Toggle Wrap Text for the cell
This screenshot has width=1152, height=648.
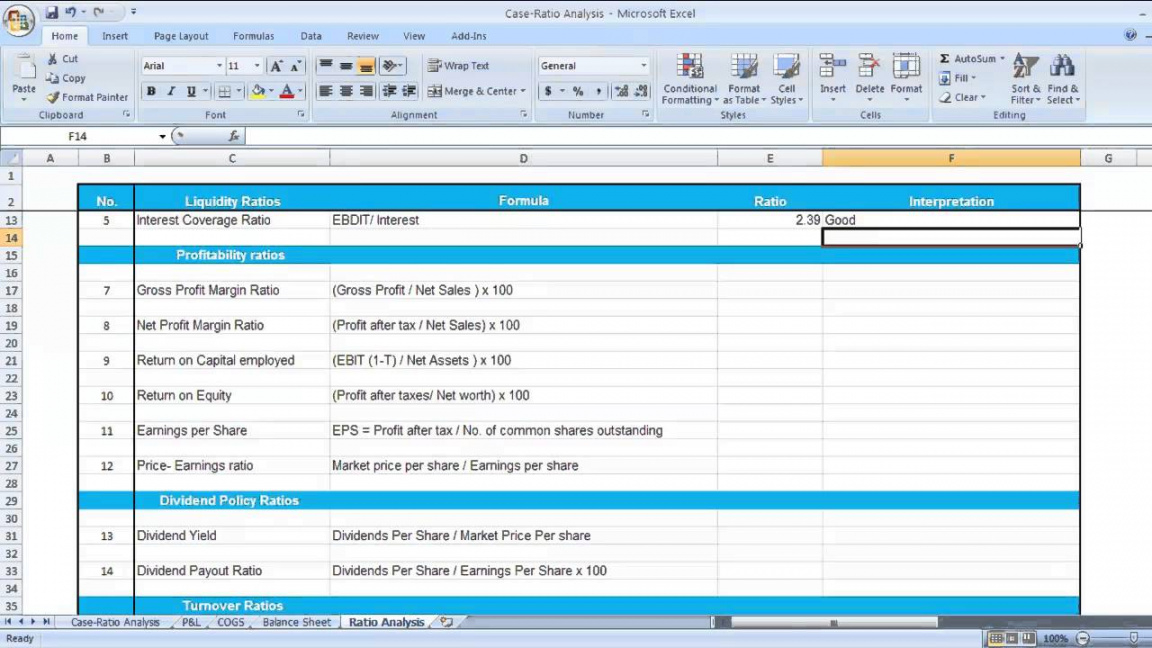point(458,66)
